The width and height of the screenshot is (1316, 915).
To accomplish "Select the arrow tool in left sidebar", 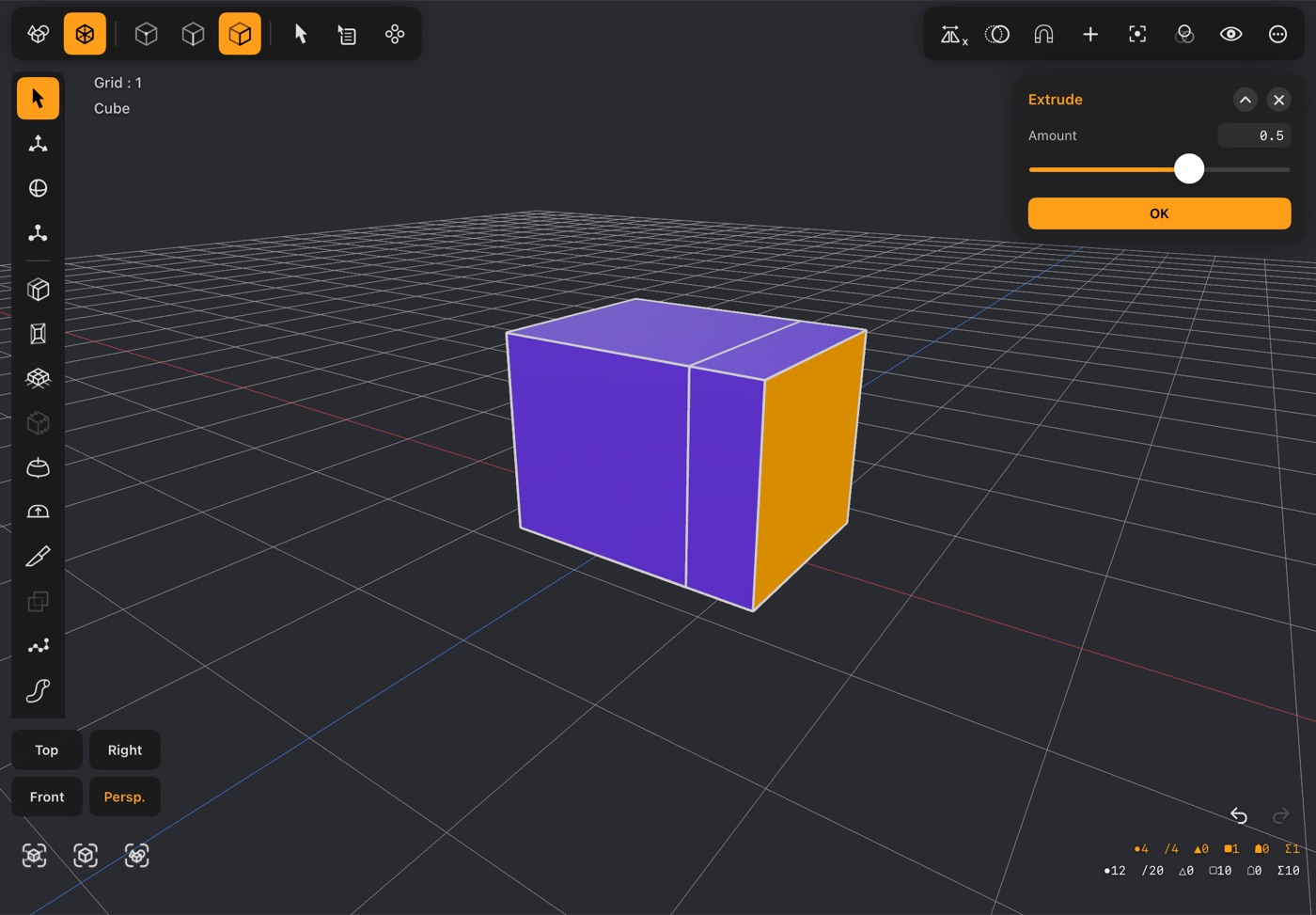I will pyautogui.click(x=38, y=99).
